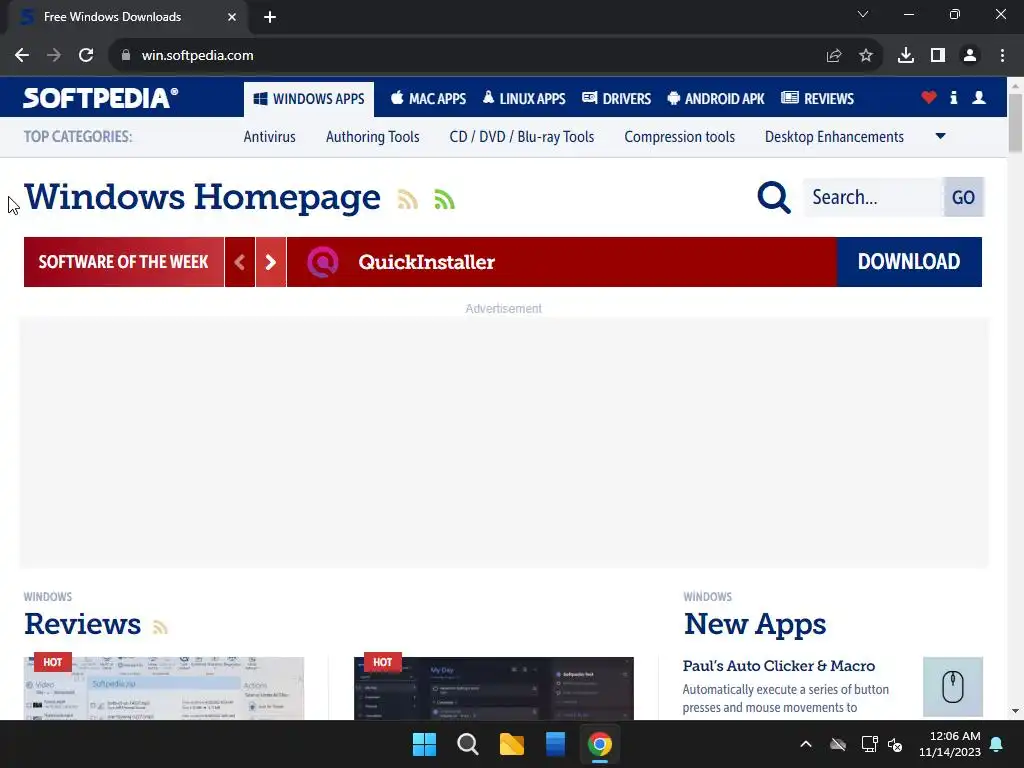Open the Reviews section in navbar
Viewport: 1024px width, 768px height.
818,99
